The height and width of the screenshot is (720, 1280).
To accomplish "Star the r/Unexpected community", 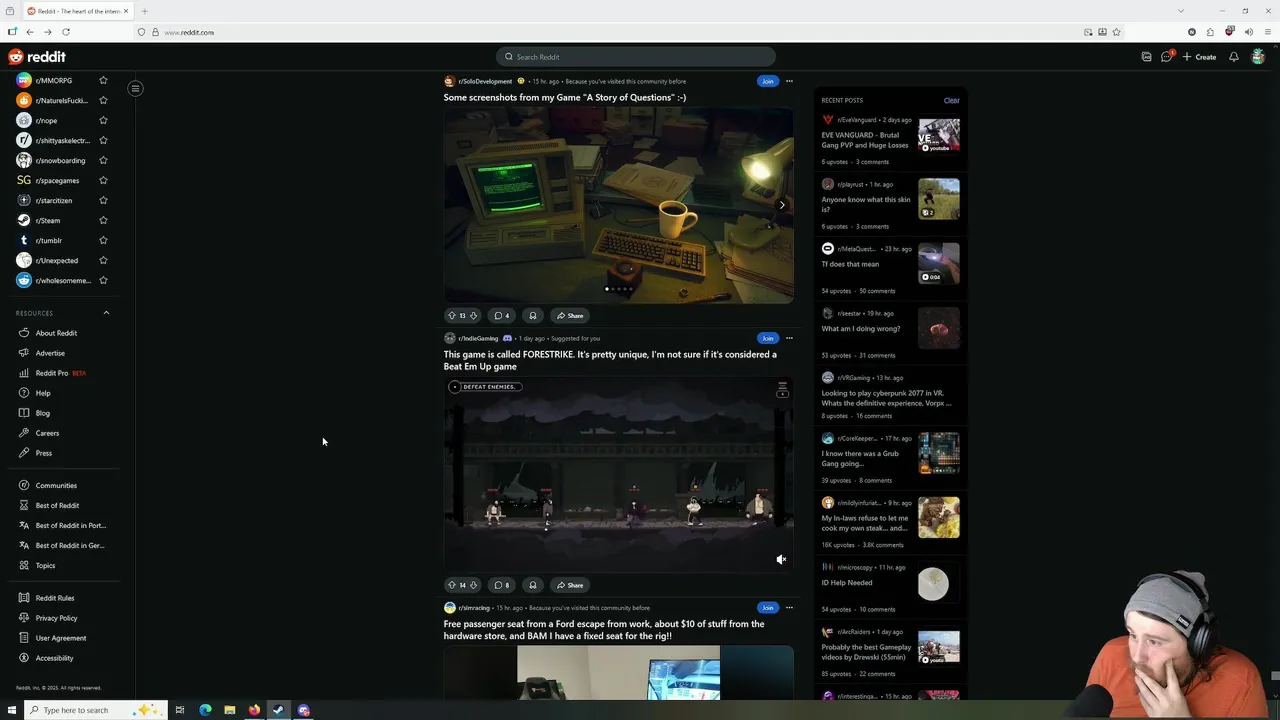I will click(103, 260).
